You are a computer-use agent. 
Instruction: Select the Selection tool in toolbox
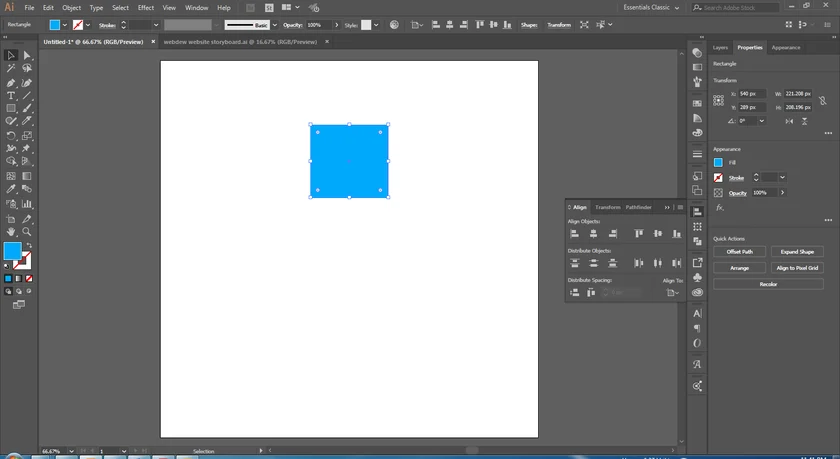click(11, 55)
